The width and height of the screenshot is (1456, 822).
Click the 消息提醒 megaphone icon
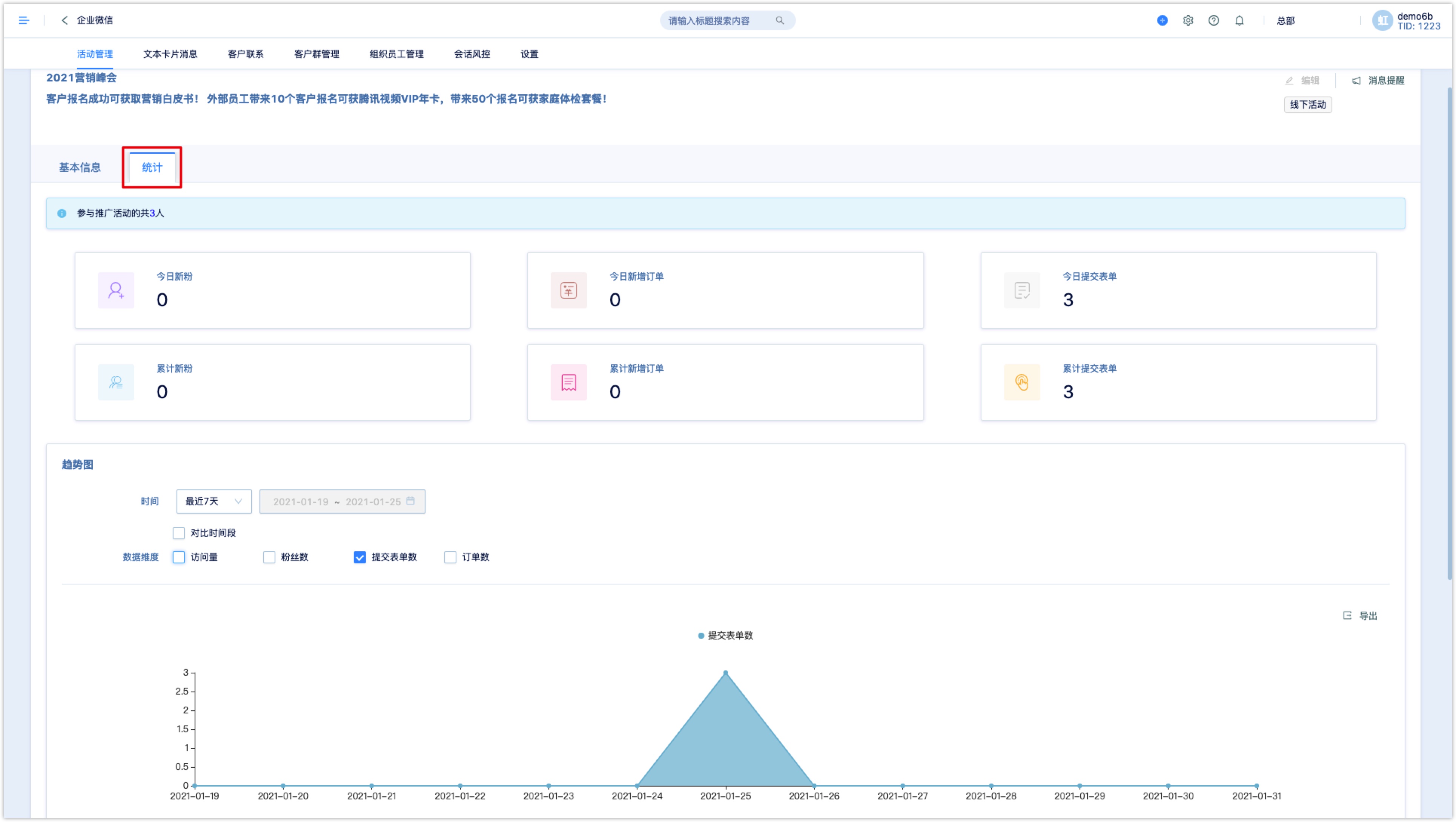1356,81
